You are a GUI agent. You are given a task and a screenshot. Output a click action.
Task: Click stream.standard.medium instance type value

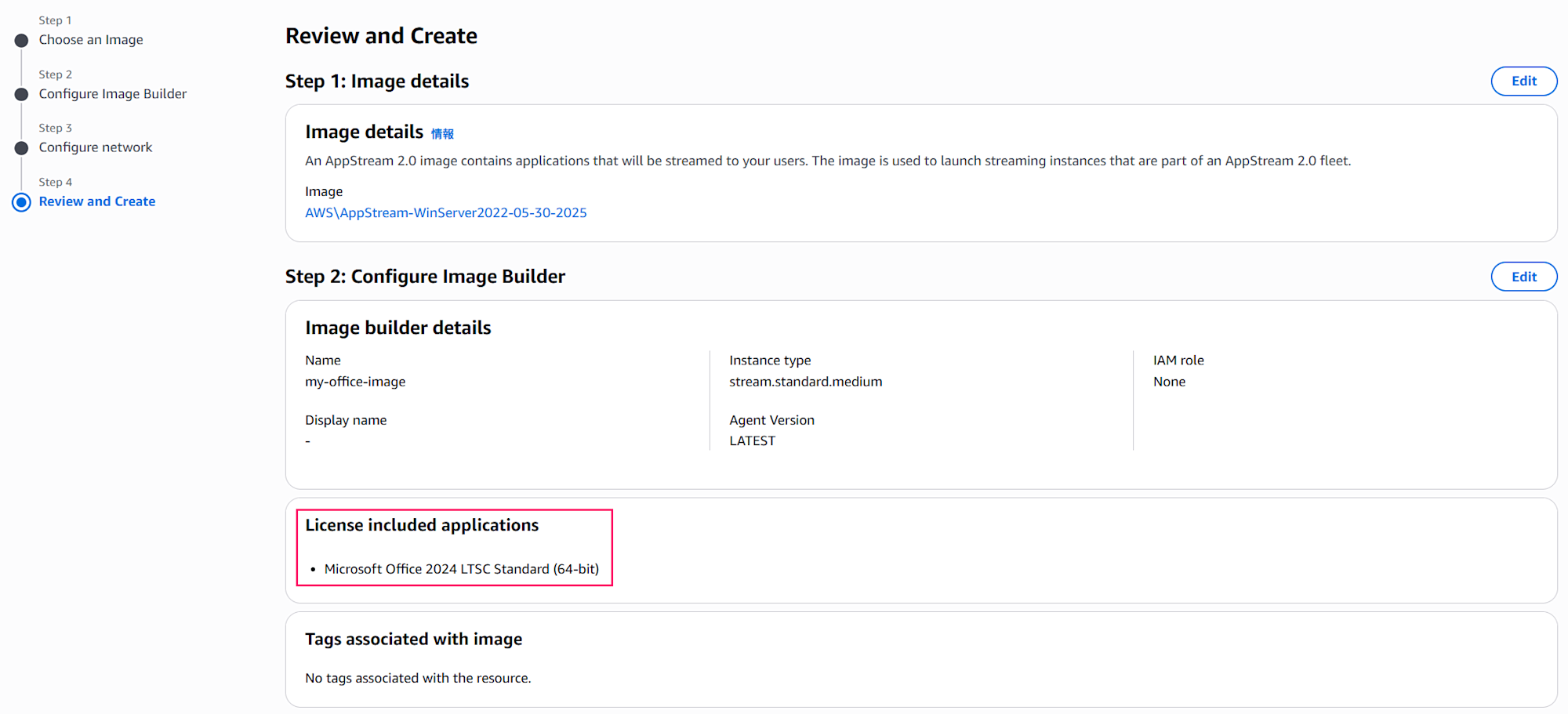tap(805, 382)
